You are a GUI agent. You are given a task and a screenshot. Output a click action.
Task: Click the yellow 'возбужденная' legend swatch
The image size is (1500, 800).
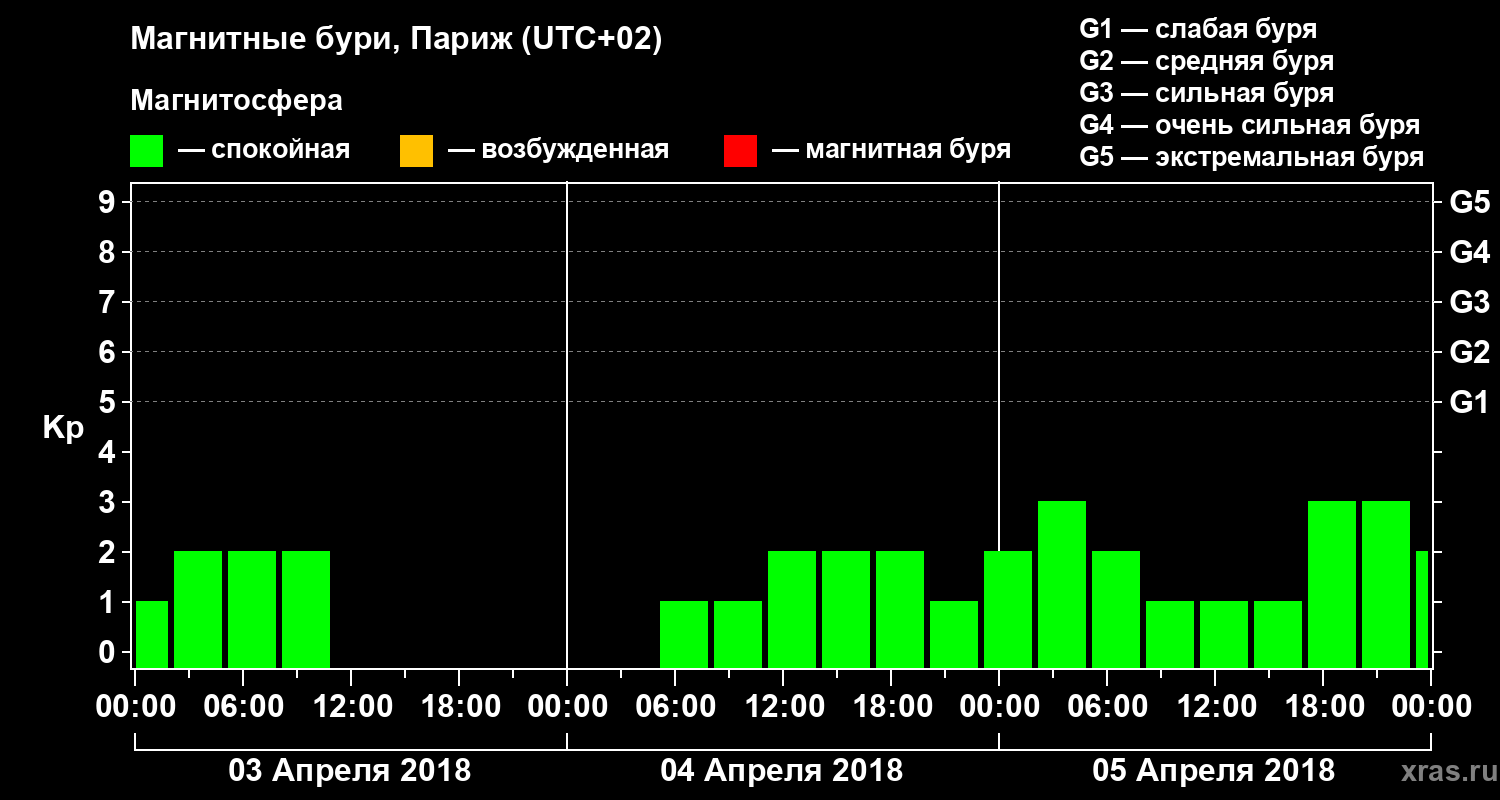click(x=416, y=151)
